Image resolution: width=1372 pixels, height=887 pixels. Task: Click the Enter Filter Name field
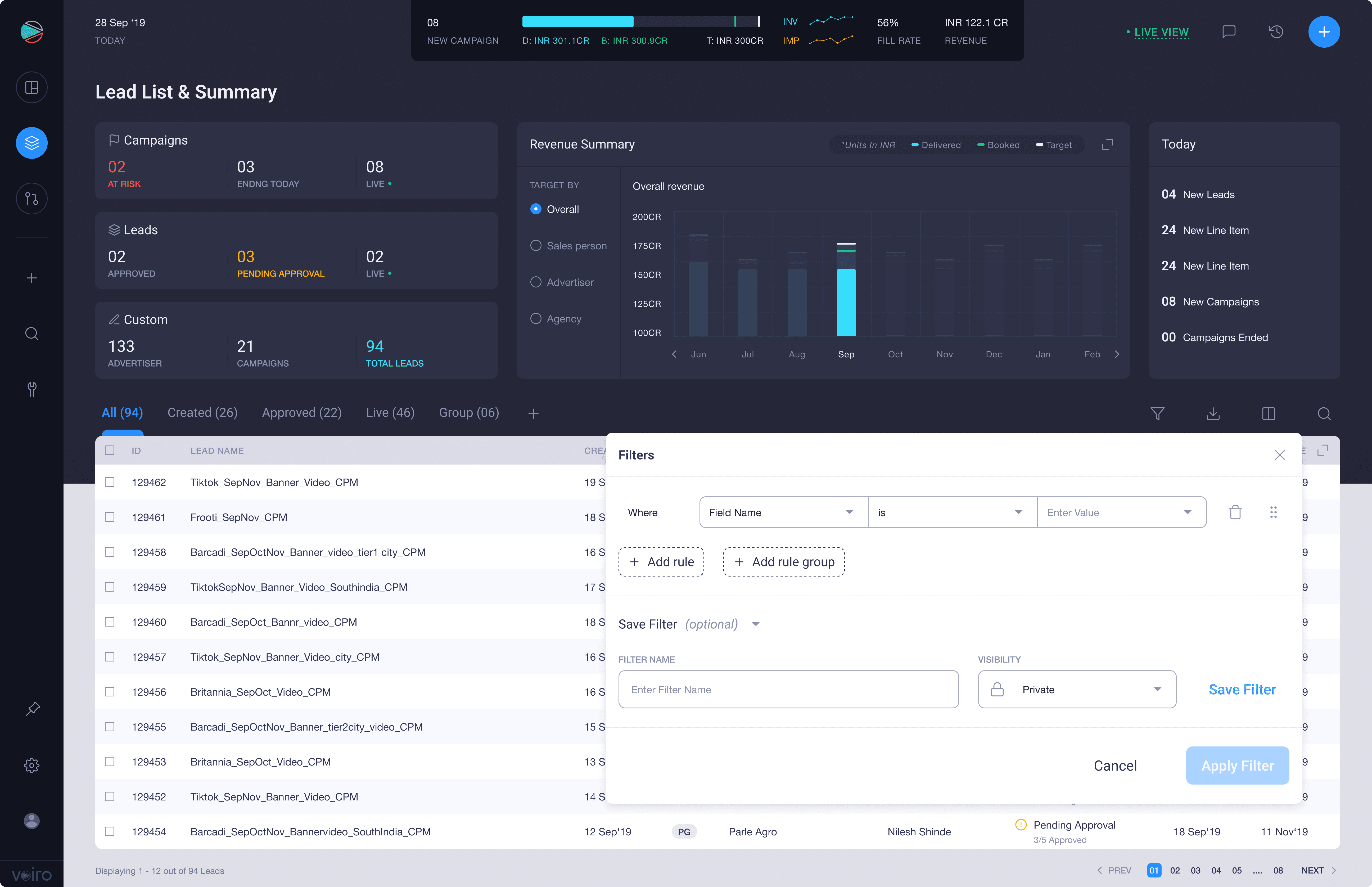pyautogui.click(x=788, y=690)
